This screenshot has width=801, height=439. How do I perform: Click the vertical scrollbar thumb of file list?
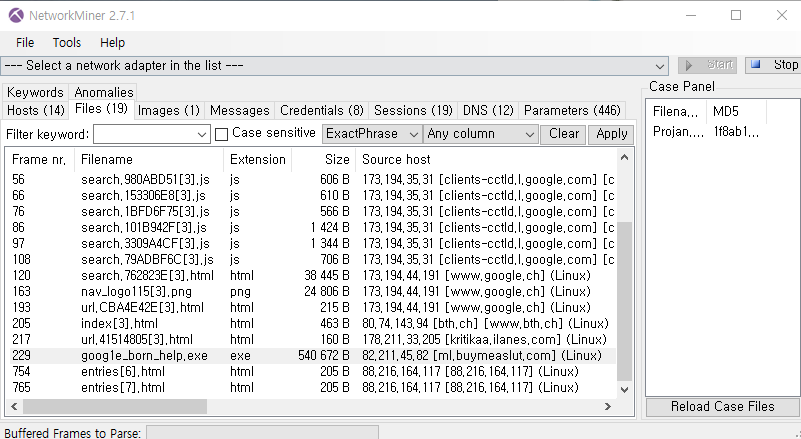(x=624, y=302)
